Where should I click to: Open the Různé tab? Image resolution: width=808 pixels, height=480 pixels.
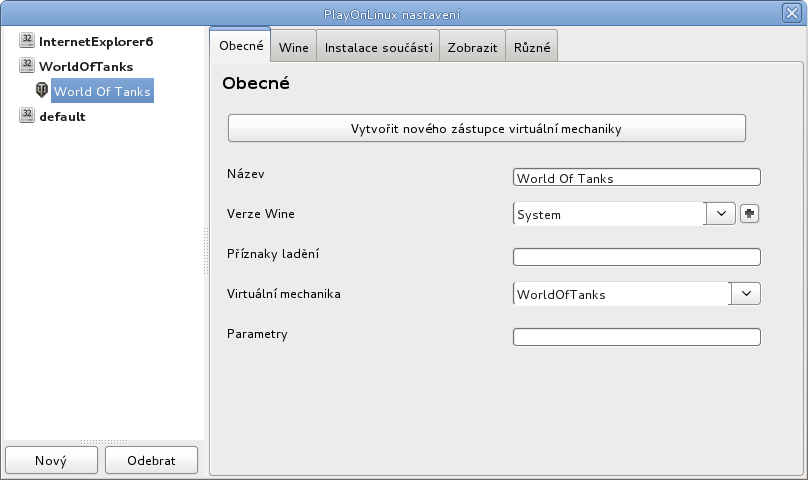[532, 47]
